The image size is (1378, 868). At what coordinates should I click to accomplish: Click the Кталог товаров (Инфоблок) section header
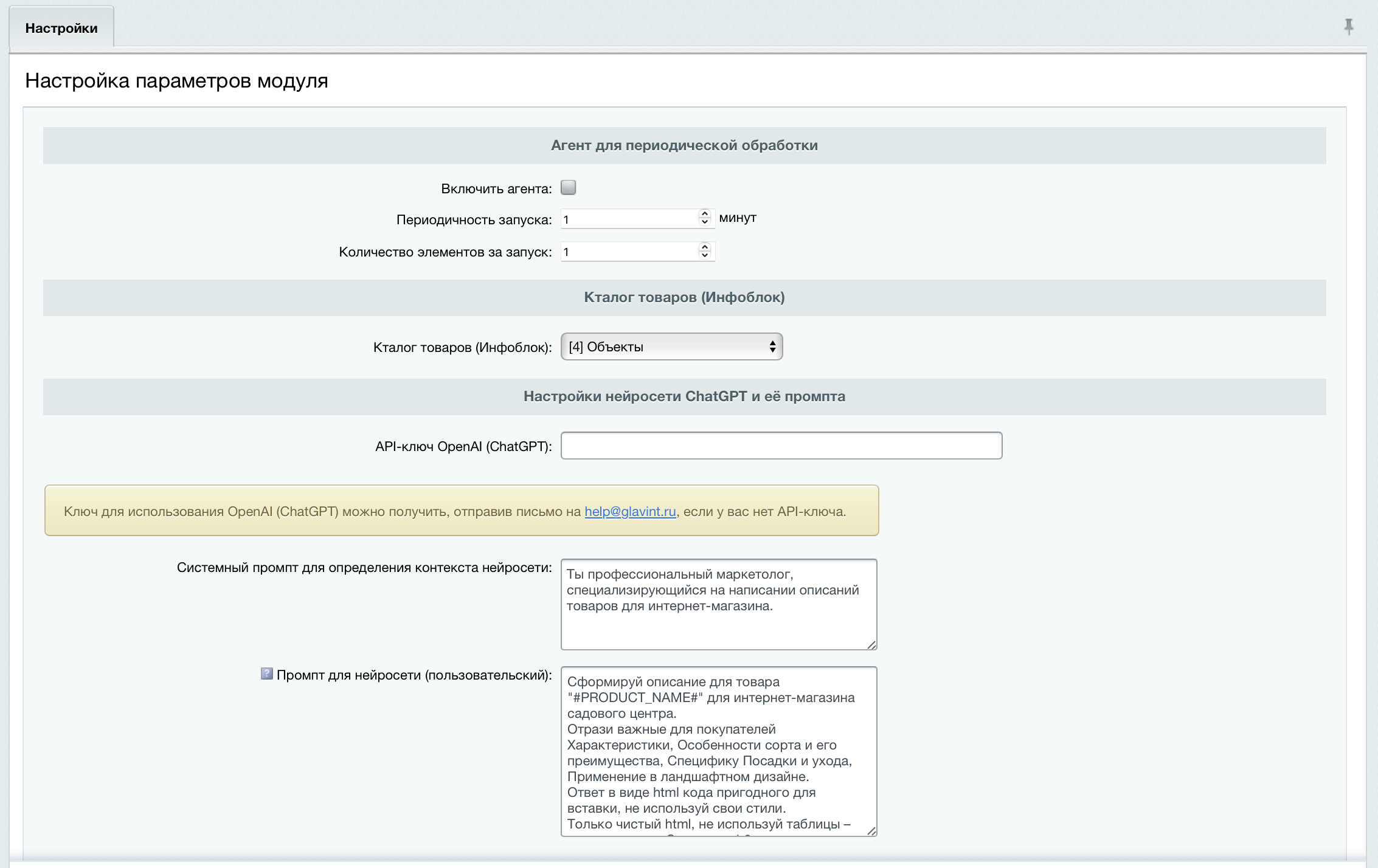pos(684,297)
